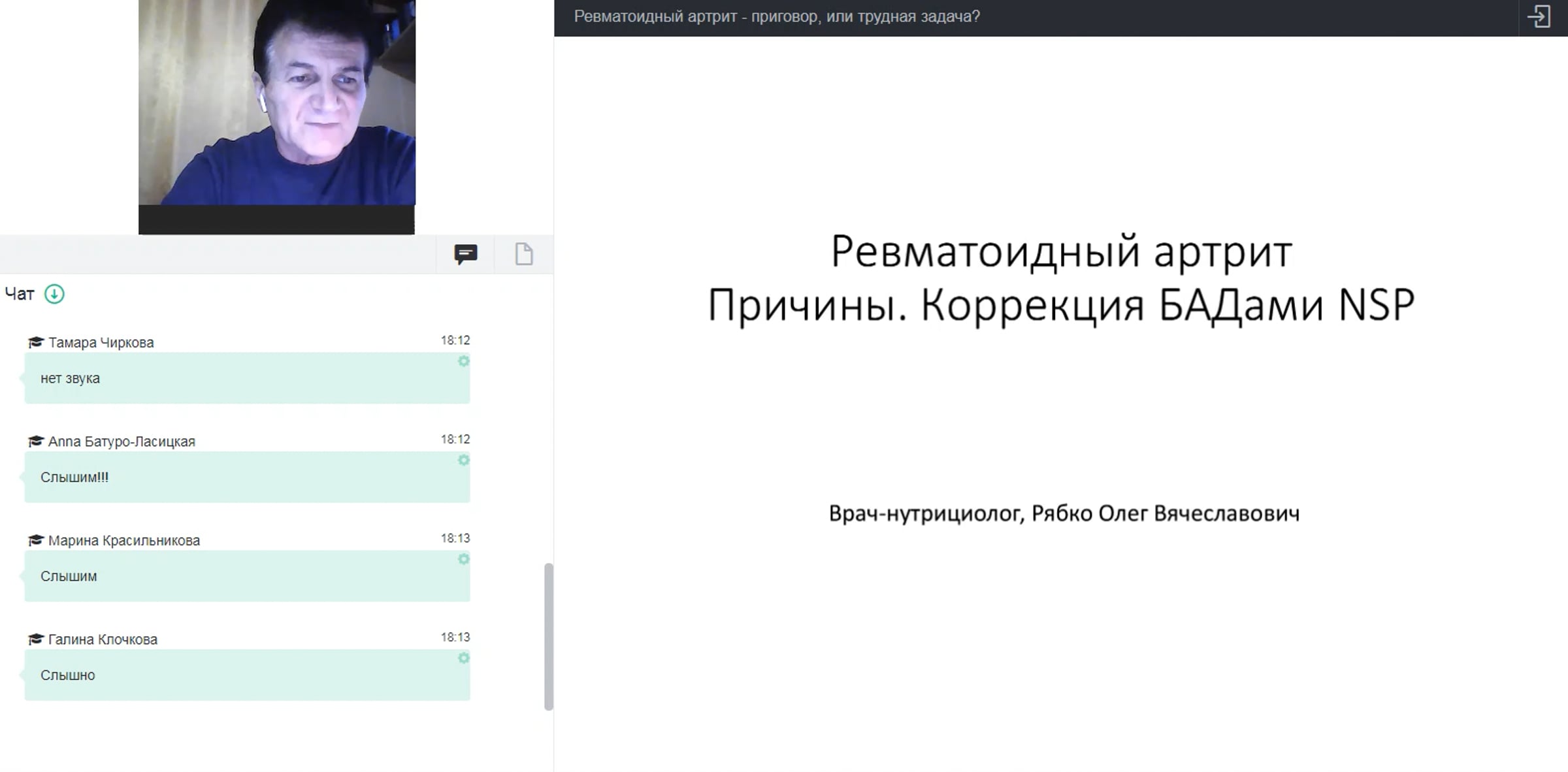Click graduation cap icon beside Тамара Чиркова
Image resolution: width=1568 pixels, height=772 pixels.
point(36,342)
